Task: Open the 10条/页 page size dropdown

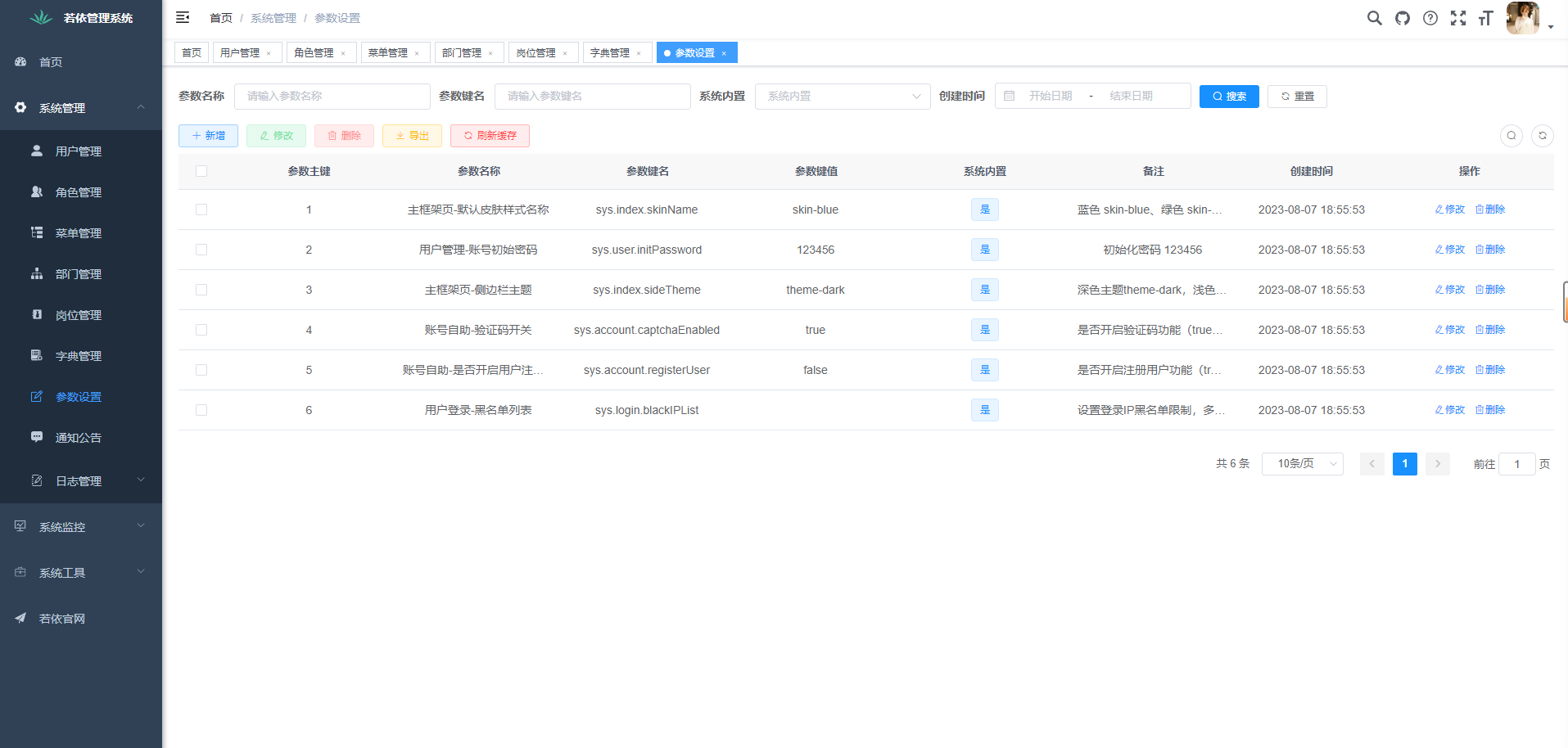Action: tap(1303, 463)
